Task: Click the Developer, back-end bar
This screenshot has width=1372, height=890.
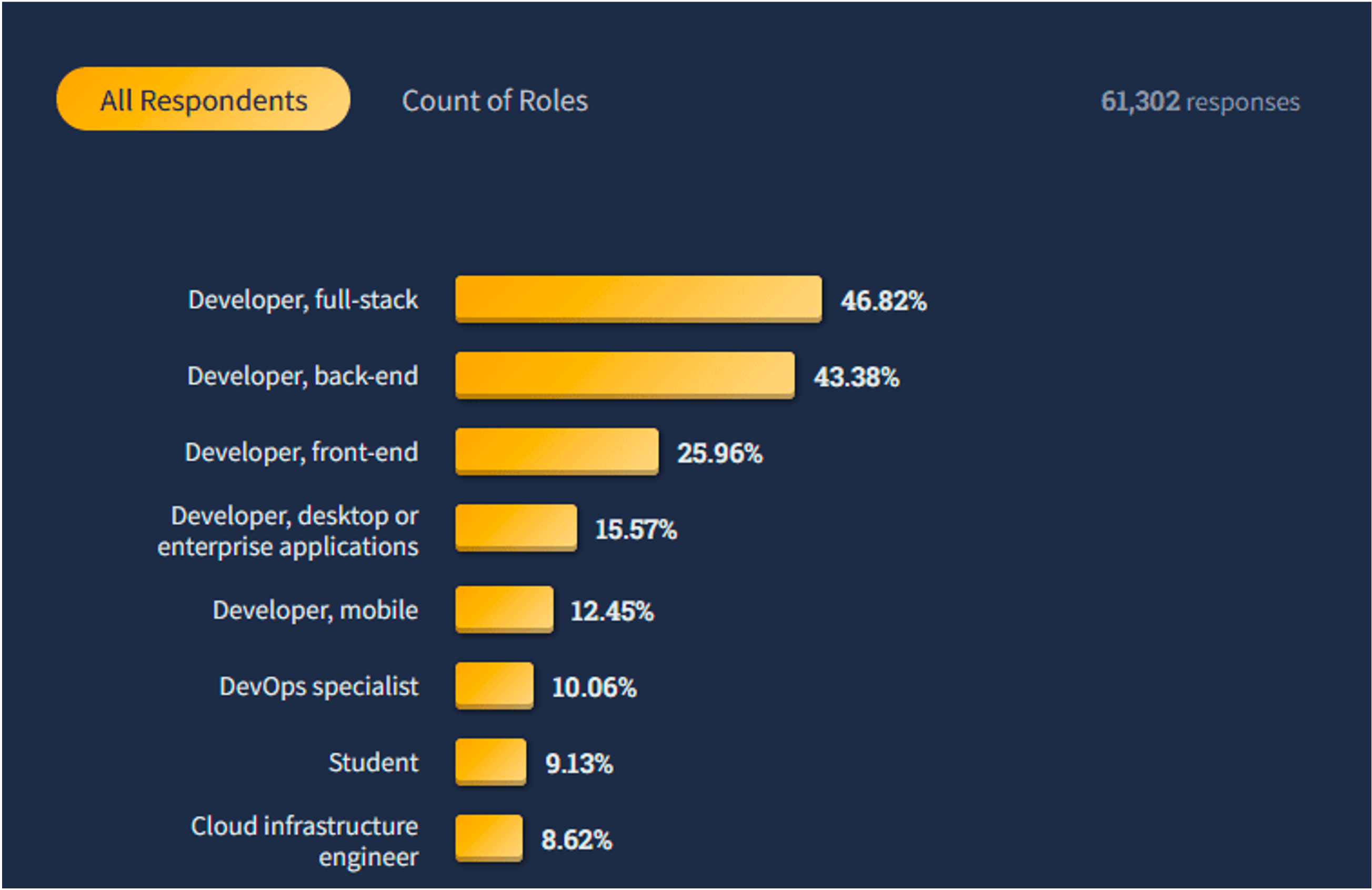Action: (x=624, y=375)
